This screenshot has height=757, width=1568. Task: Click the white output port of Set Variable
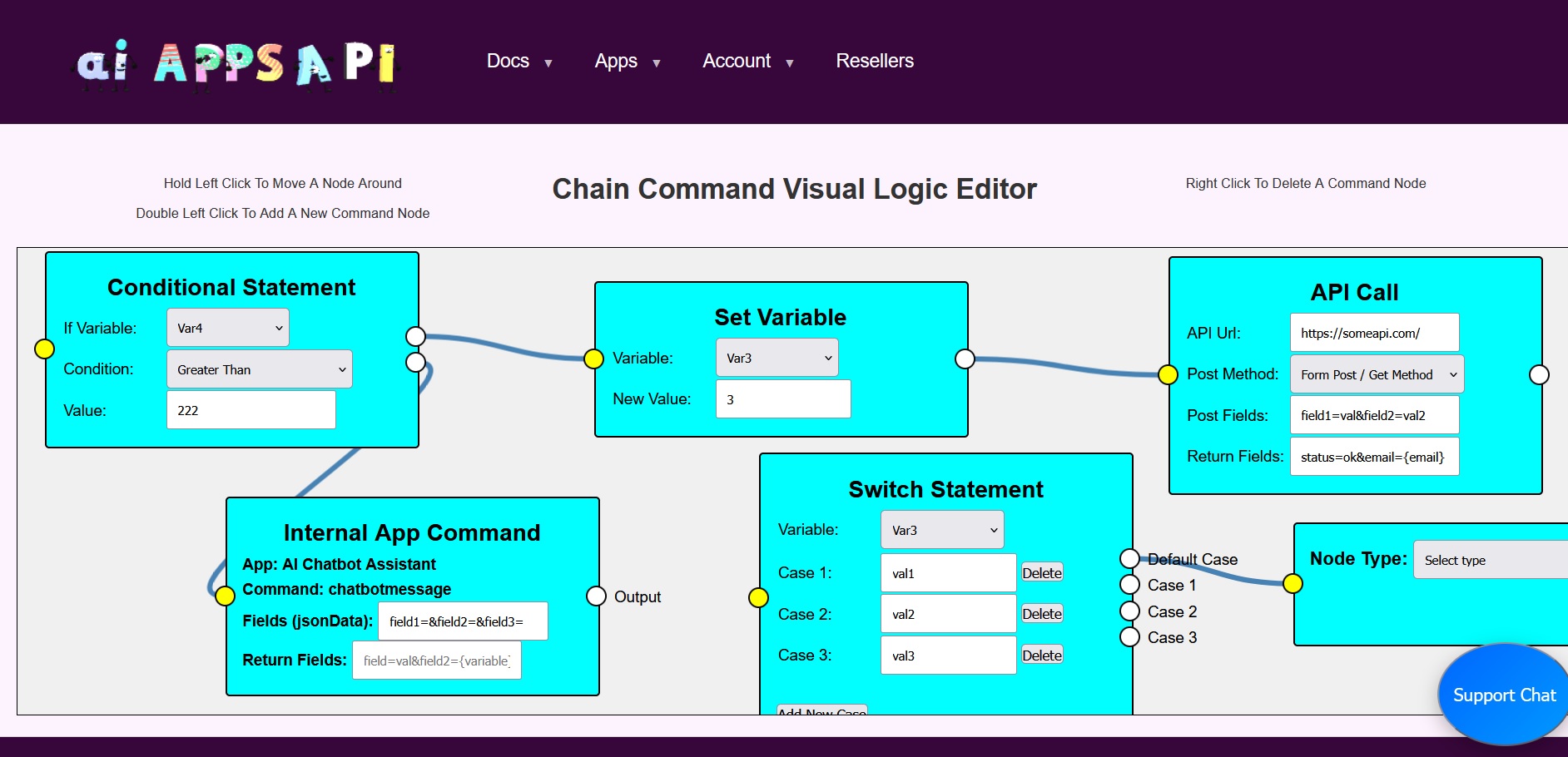965,359
